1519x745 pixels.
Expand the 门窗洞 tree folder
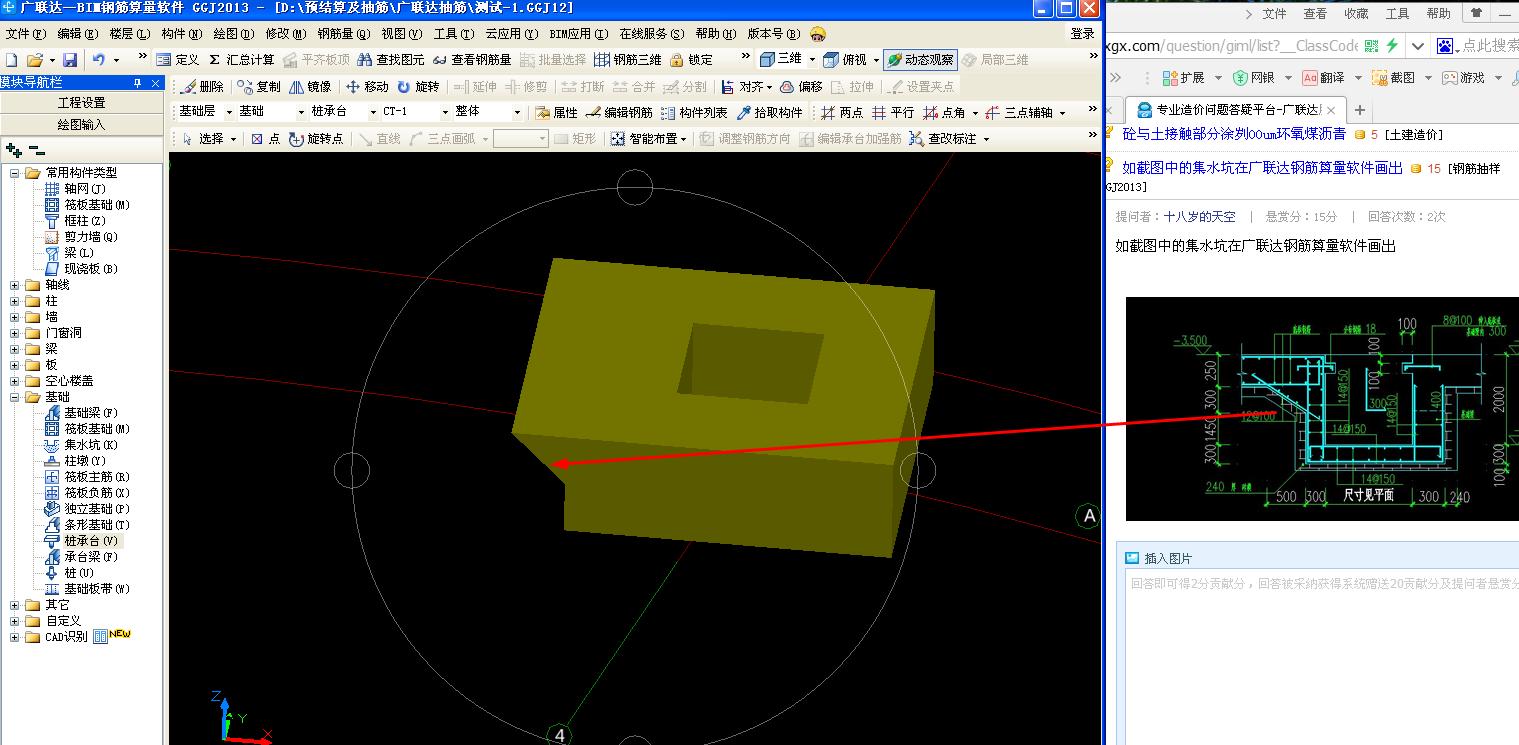[15, 333]
